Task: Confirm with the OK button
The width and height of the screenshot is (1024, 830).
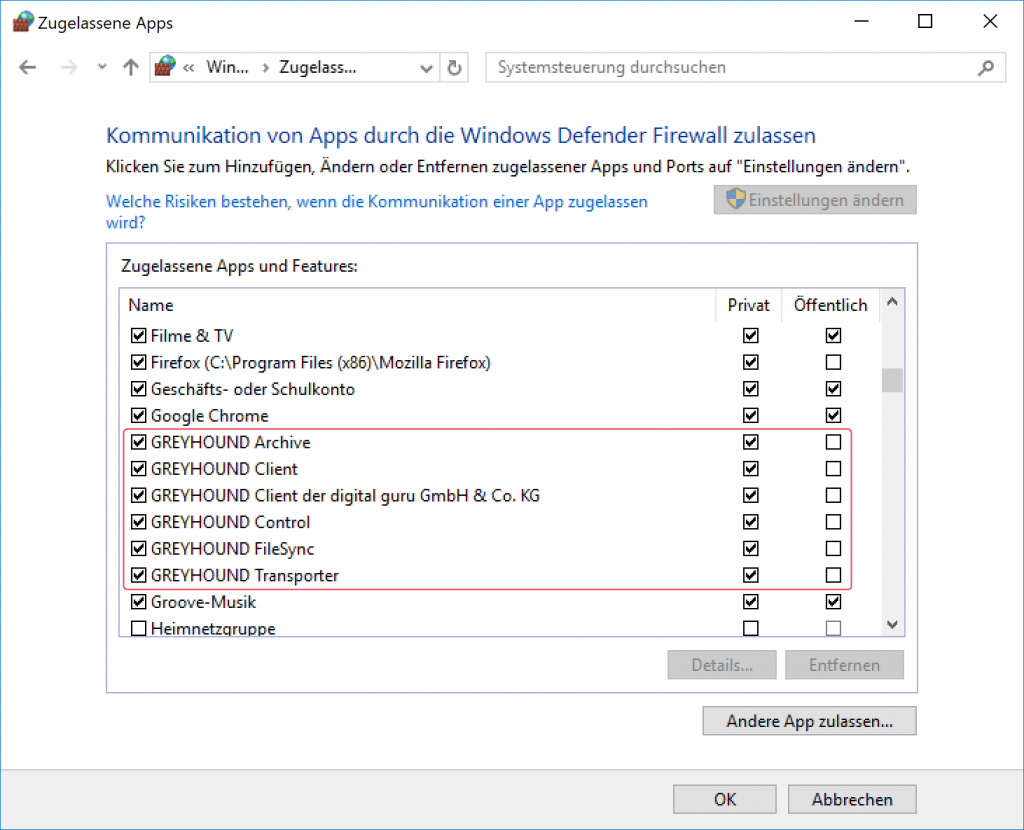Action: [725, 799]
